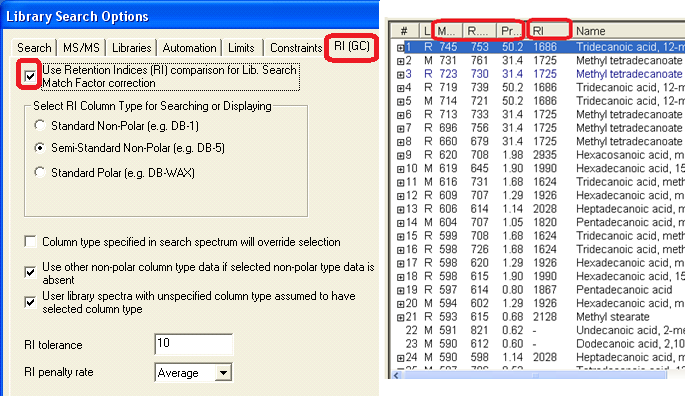Expand hit 24 Heptadecanoic acid row
The image size is (691, 396).
click(x=400, y=358)
